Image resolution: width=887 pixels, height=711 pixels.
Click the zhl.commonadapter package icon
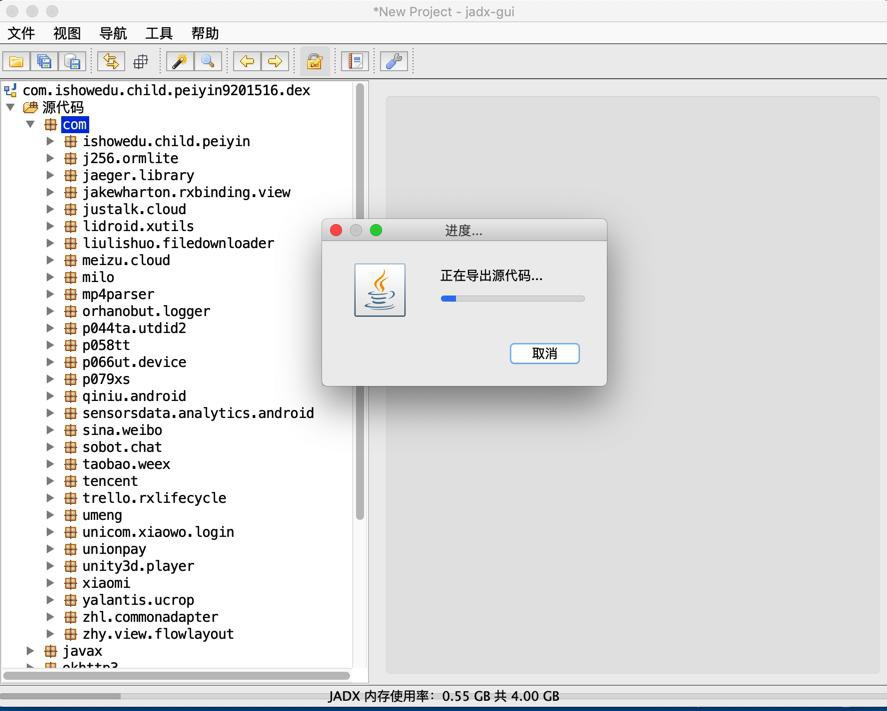tap(71, 617)
